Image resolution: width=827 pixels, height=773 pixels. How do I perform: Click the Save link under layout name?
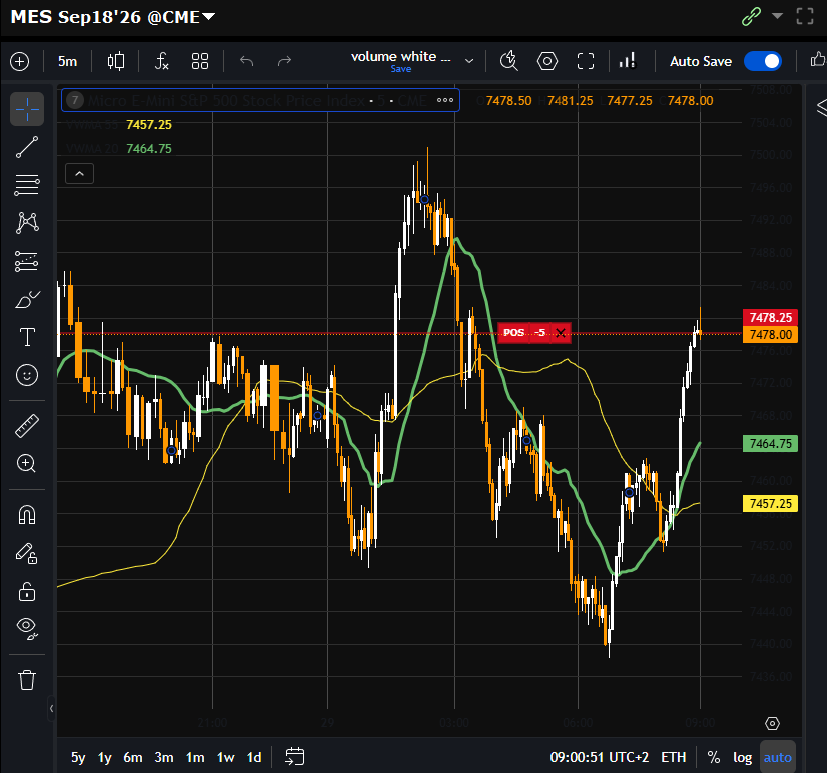click(401, 69)
